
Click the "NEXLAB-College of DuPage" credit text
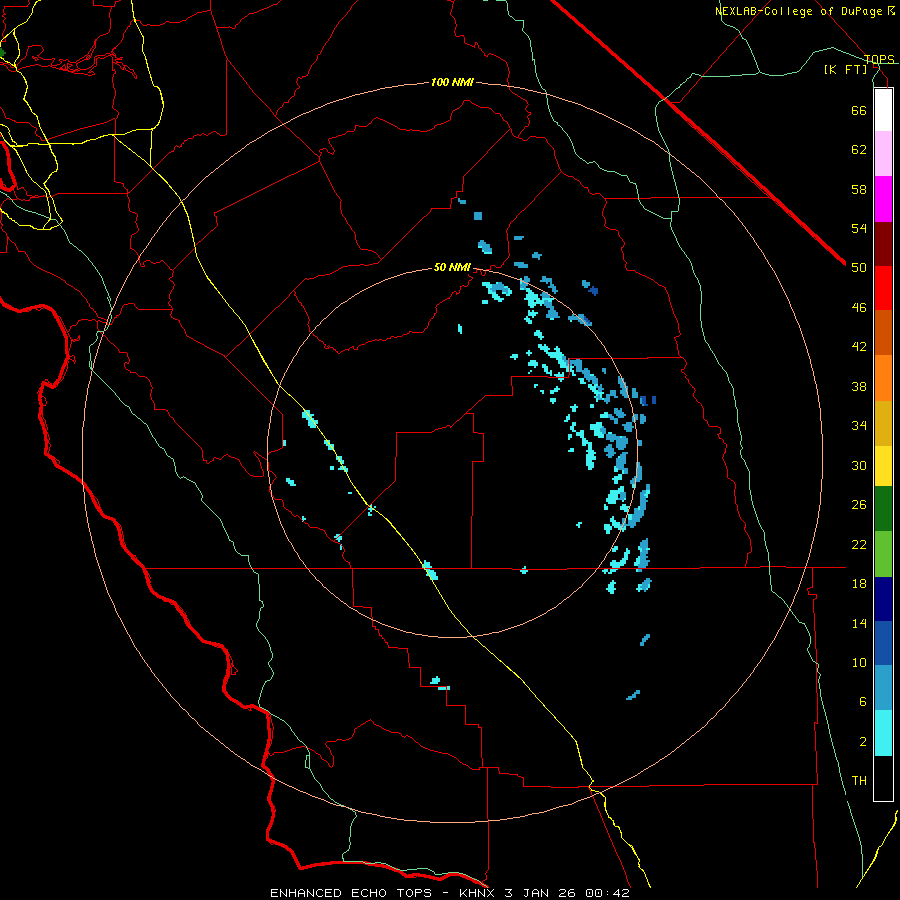pos(798,11)
